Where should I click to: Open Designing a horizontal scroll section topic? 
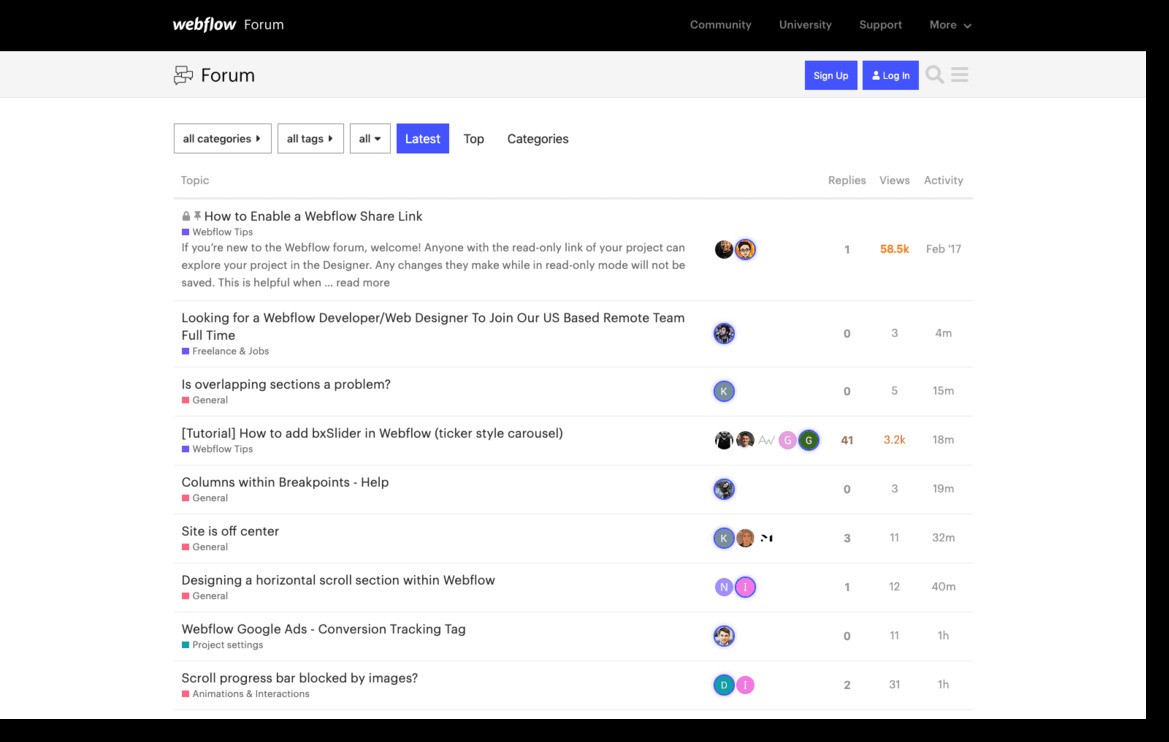tap(338, 580)
